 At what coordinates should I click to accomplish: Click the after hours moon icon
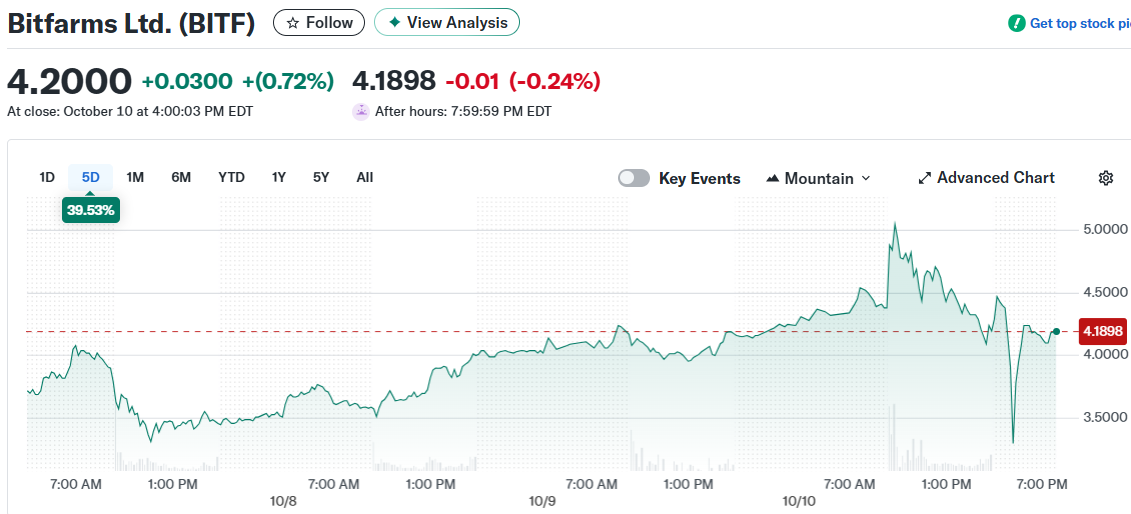click(361, 111)
